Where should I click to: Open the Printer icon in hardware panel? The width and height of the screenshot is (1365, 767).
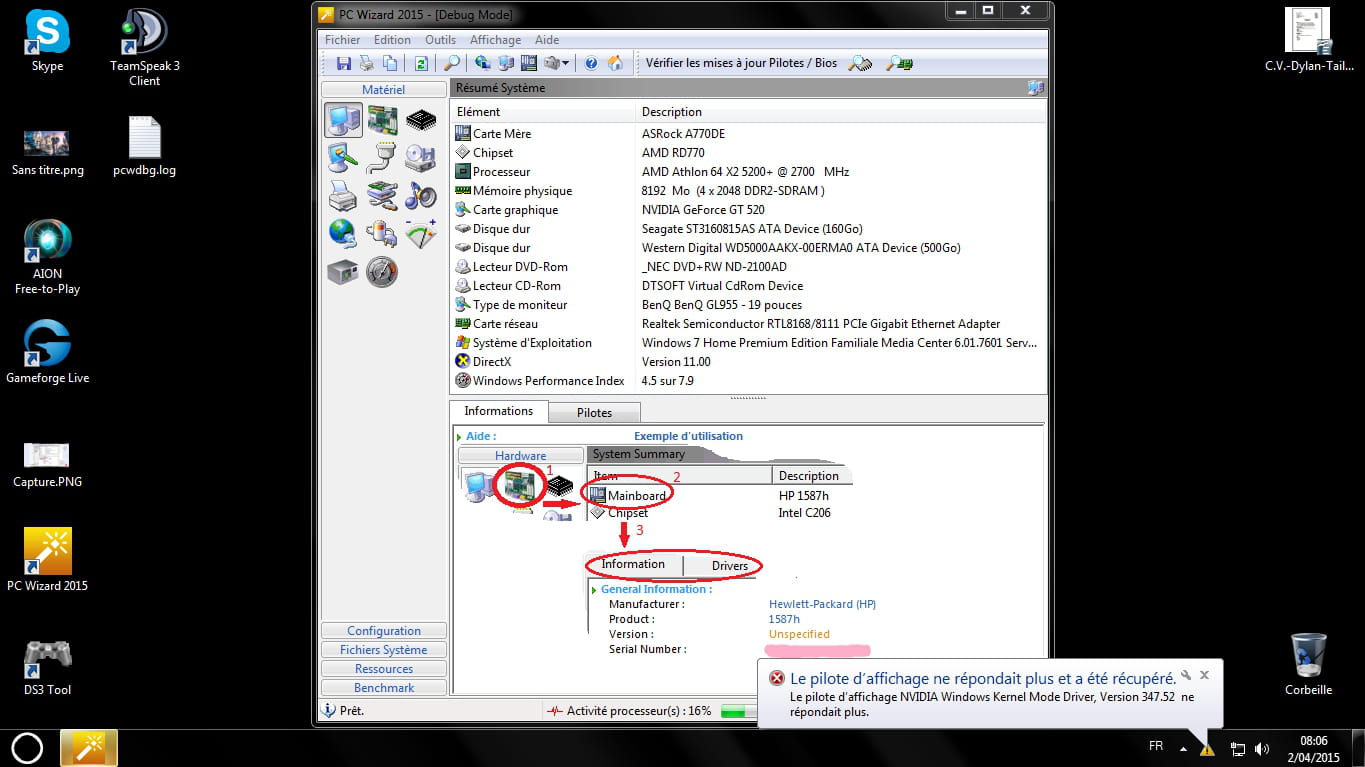click(x=343, y=196)
